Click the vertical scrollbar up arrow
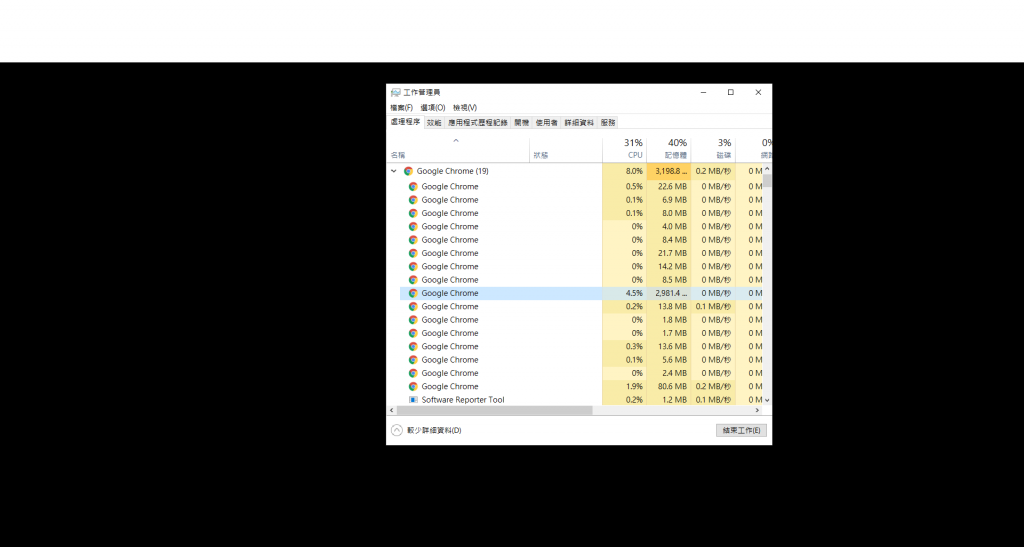 click(x=767, y=169)
